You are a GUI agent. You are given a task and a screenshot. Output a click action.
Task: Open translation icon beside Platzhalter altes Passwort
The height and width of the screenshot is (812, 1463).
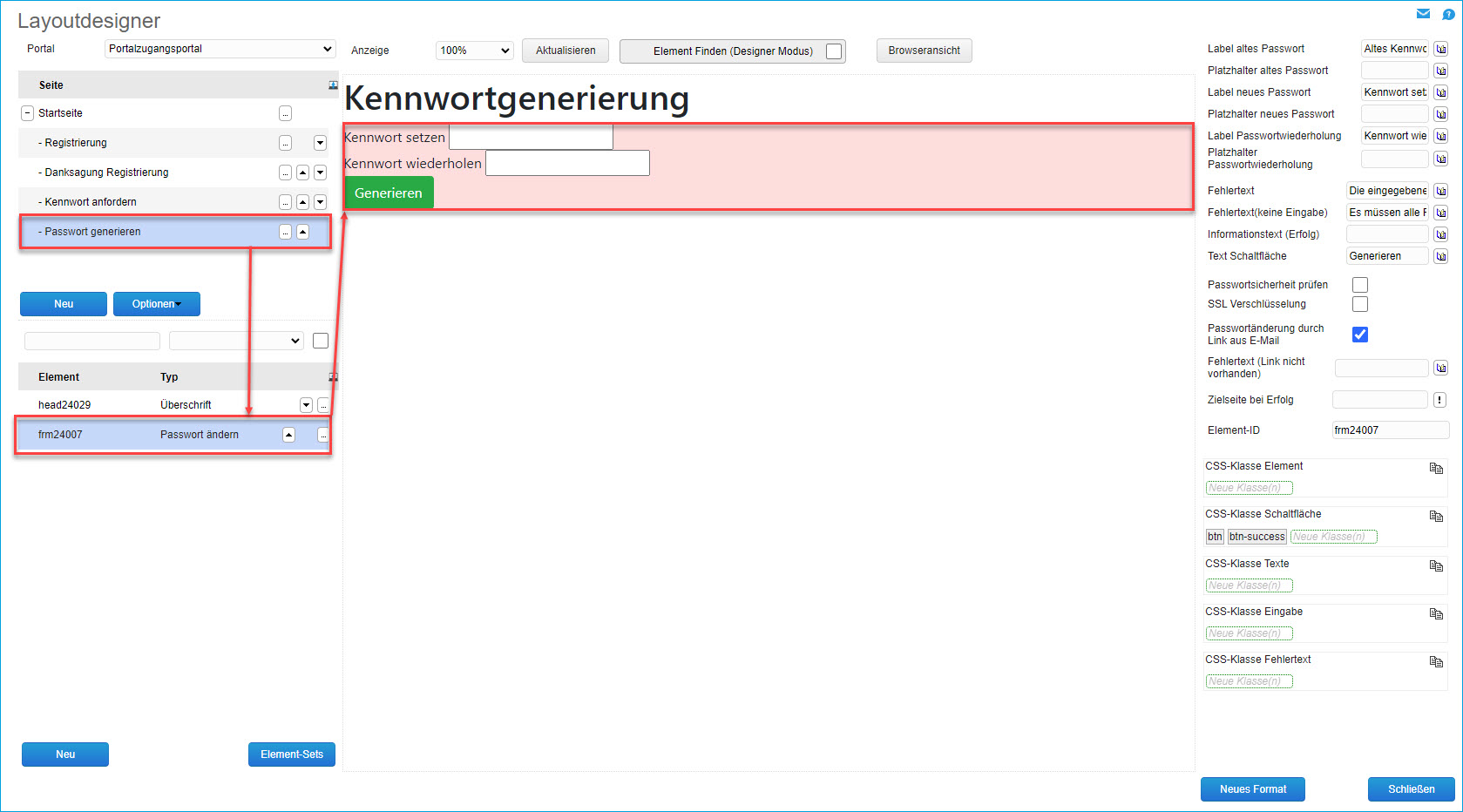pyautogui.click(x=1441, y=71)
